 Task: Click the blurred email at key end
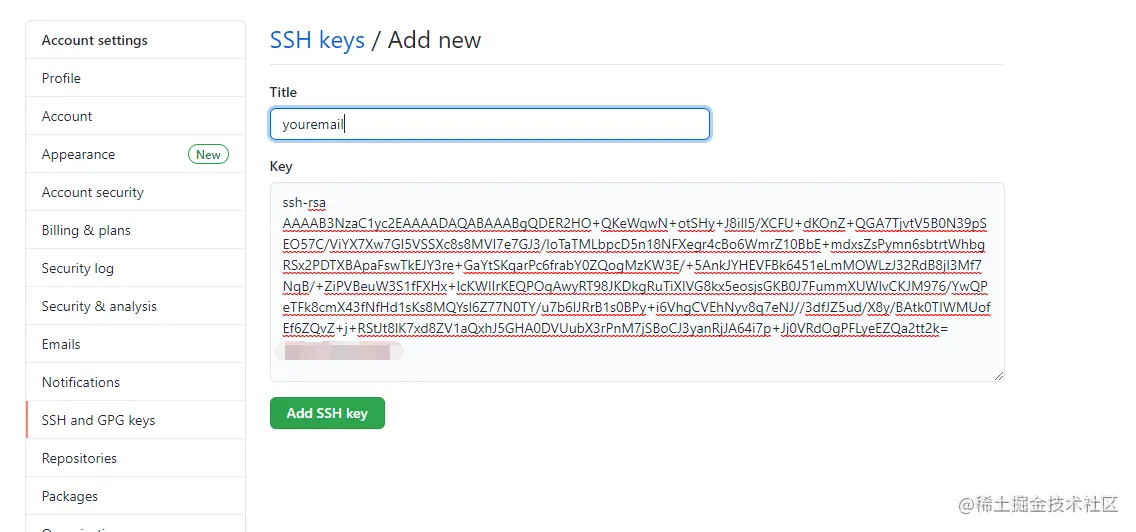click(x=337, y=351)
